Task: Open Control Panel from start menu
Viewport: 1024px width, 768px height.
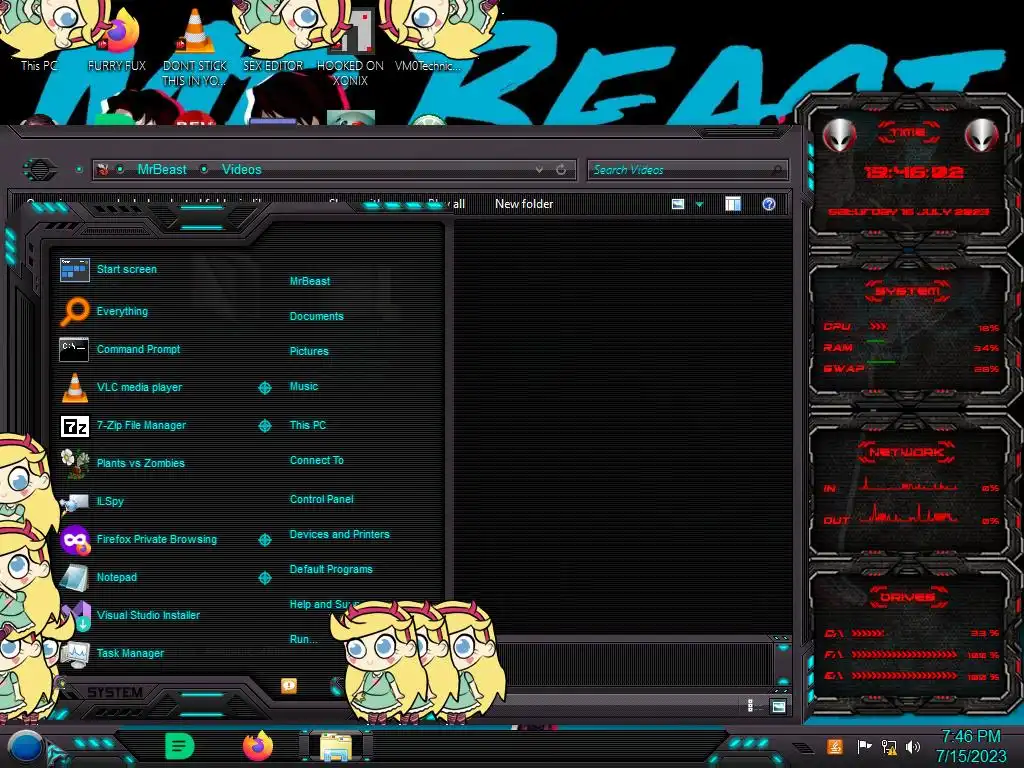Action: tap(321, 499)
